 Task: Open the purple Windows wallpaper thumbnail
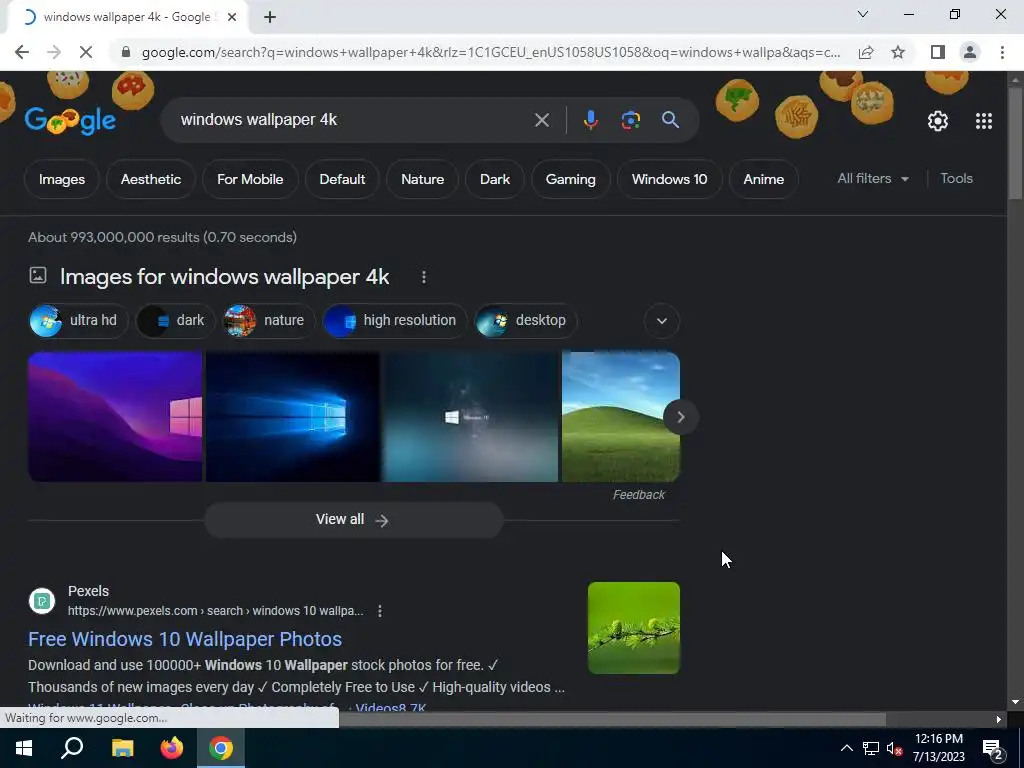[x=115, y=417]
